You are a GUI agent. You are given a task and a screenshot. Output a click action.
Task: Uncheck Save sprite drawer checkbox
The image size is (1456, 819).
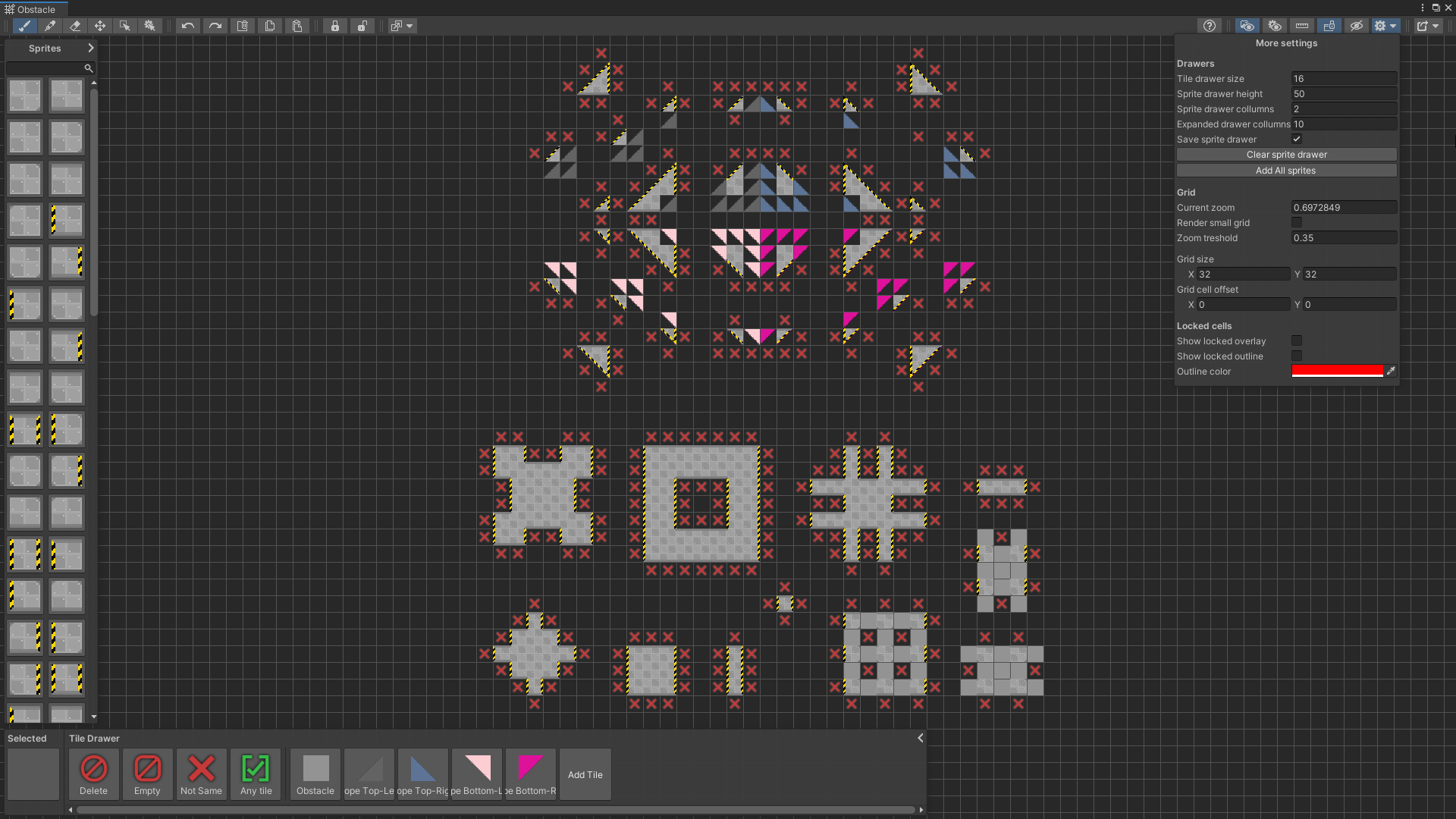click(x=1297, y=139)
